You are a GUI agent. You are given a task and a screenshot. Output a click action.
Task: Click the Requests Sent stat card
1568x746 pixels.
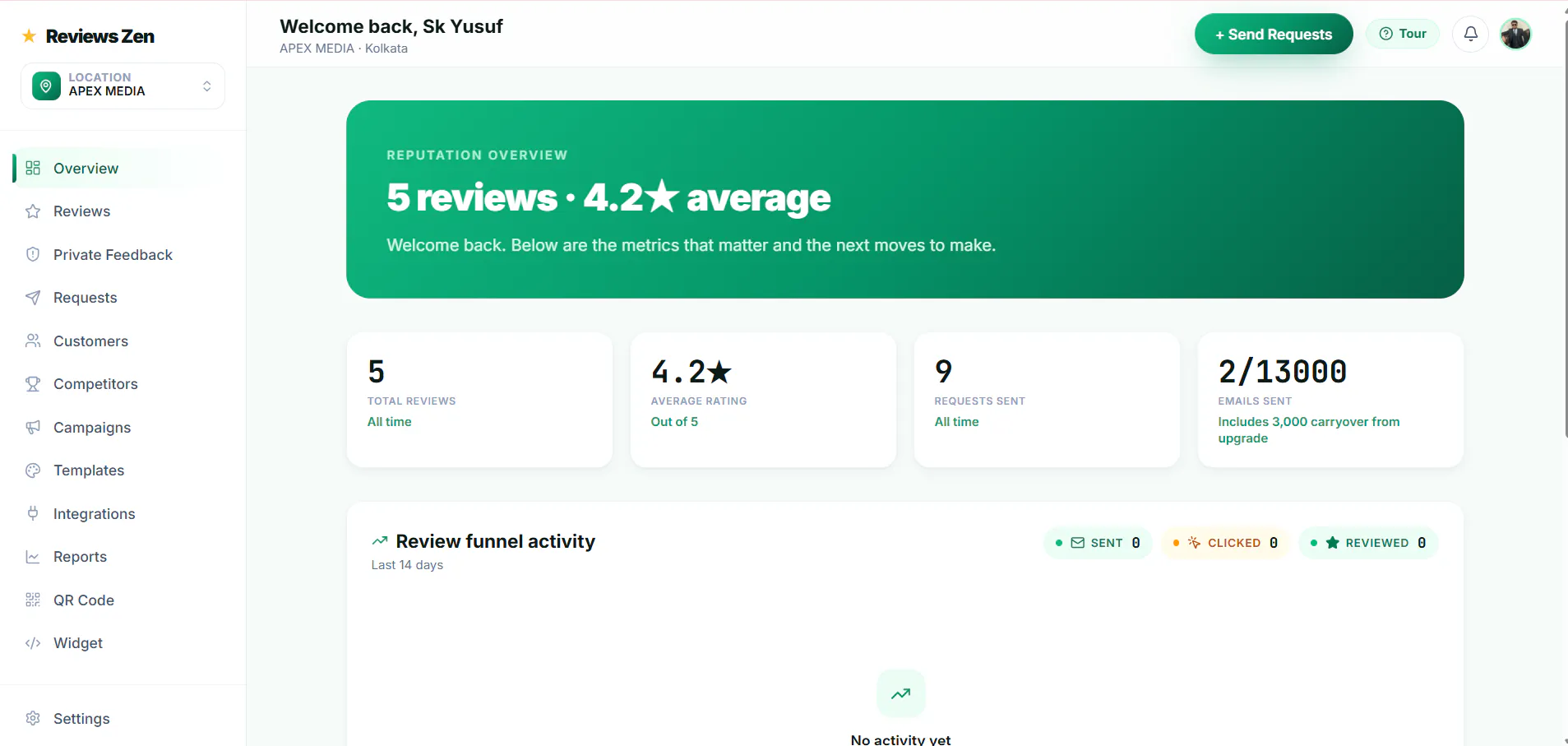pos(1047,400)
